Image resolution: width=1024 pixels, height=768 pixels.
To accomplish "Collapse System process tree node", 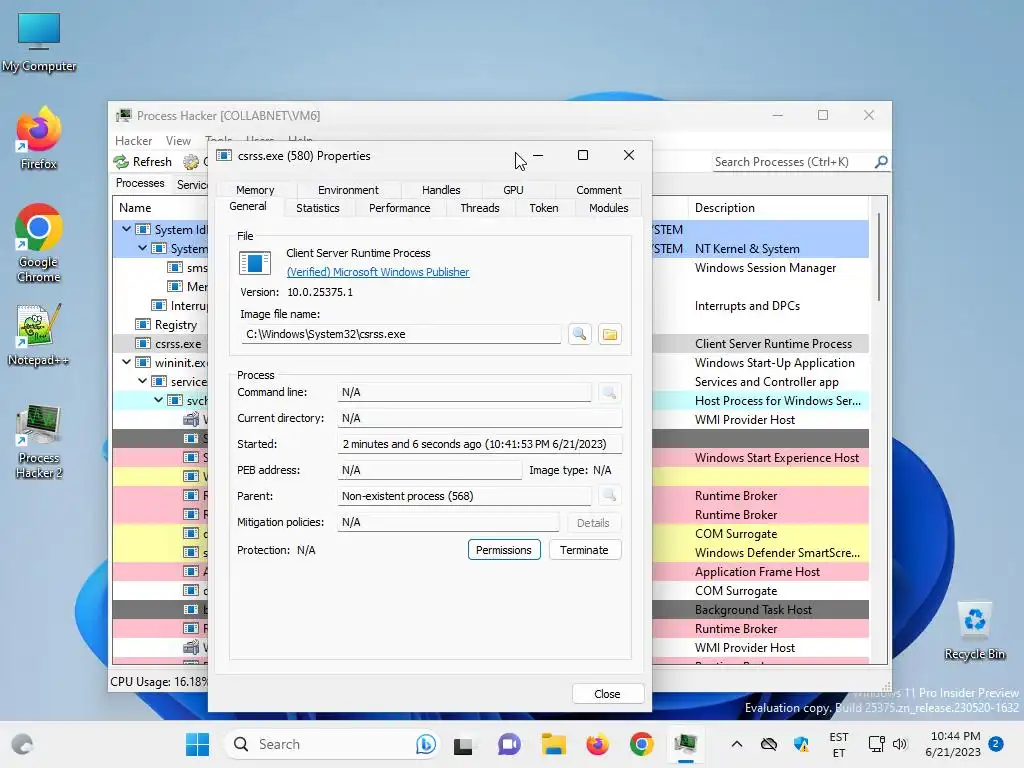I will tap(142, 248).
